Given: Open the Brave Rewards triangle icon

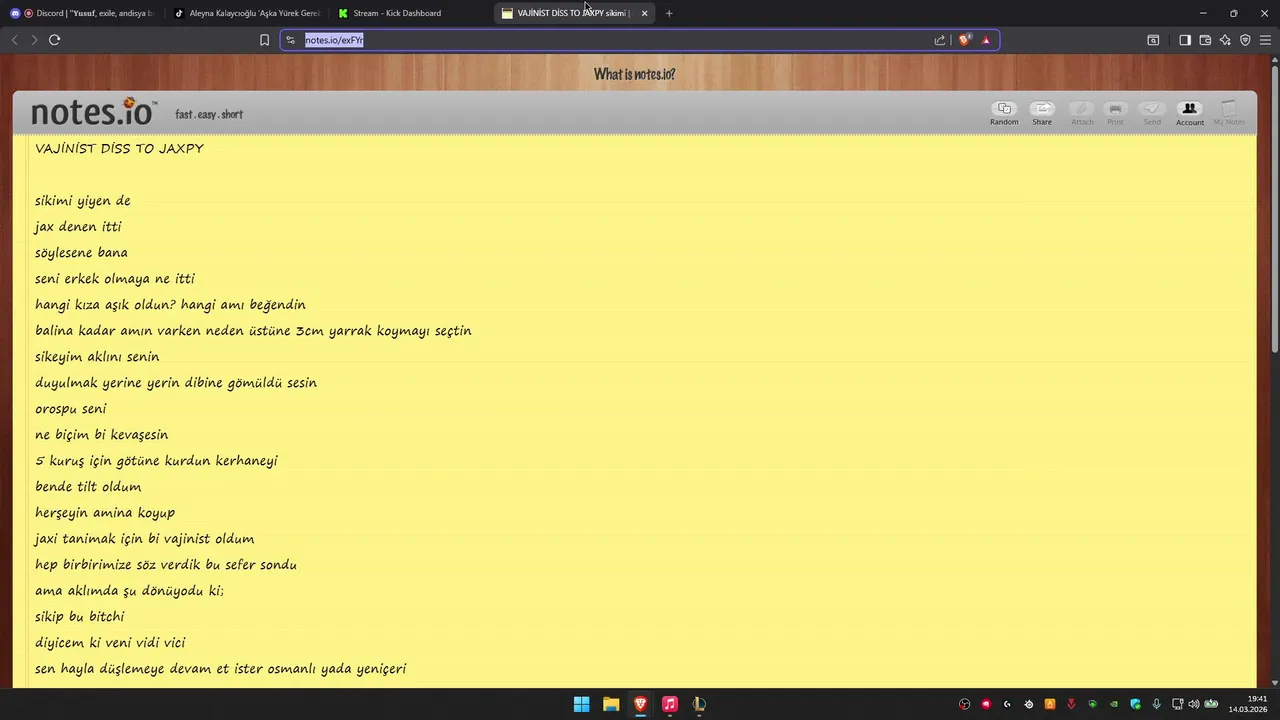Looking at the screenshot, I should click(x=986, y=40).
